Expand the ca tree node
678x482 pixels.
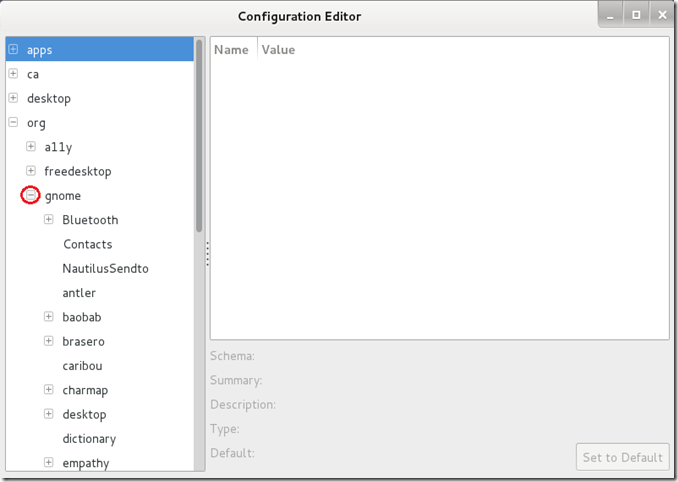[13, 73]
